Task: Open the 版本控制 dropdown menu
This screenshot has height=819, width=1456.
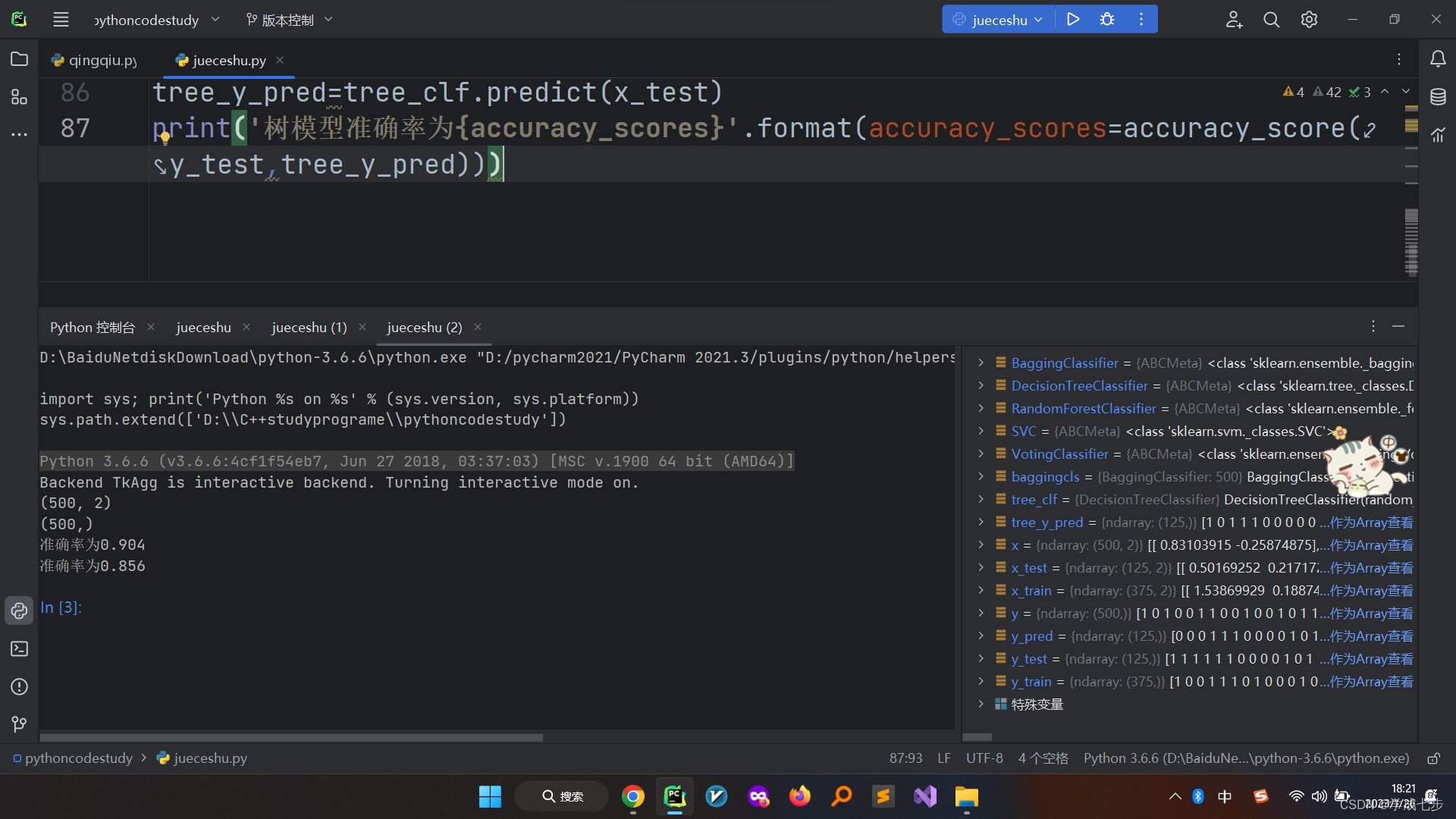Action: click(x=289, y=20)
